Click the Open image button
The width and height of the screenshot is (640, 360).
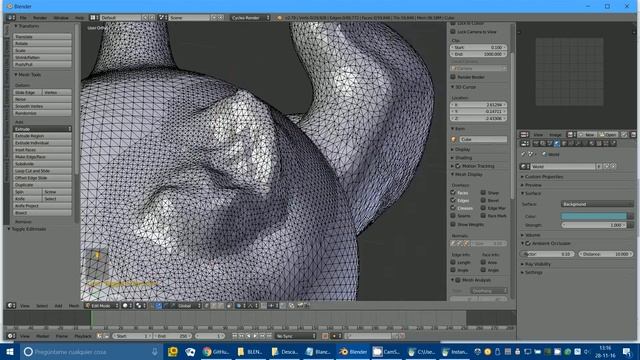pos(608,135)
